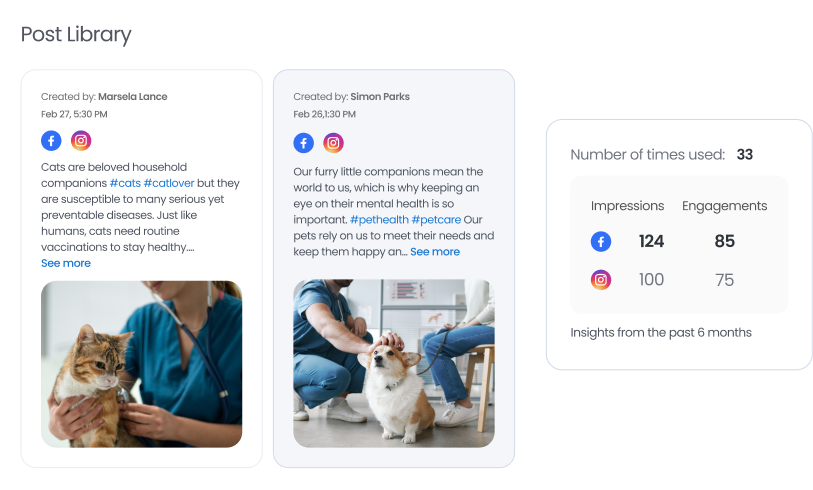
Task: Click the Post Library heading
Action: tap(76, 35)
